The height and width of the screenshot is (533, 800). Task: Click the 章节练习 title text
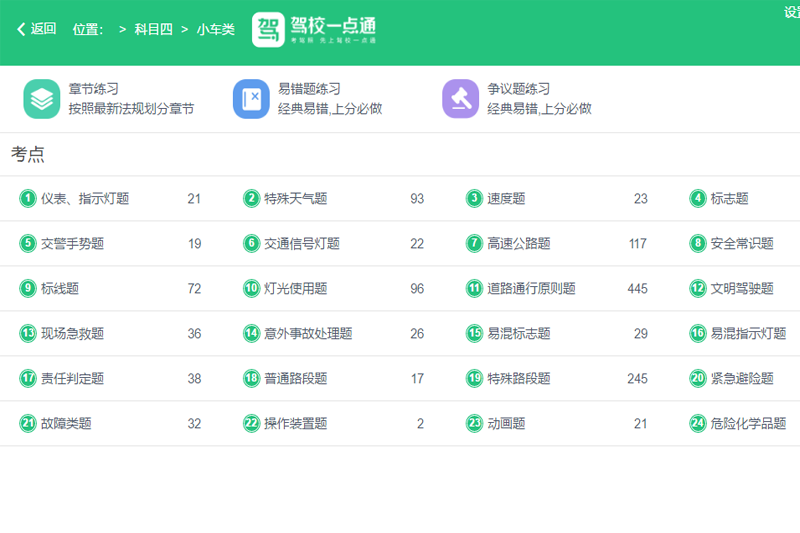tap(94, 89)
